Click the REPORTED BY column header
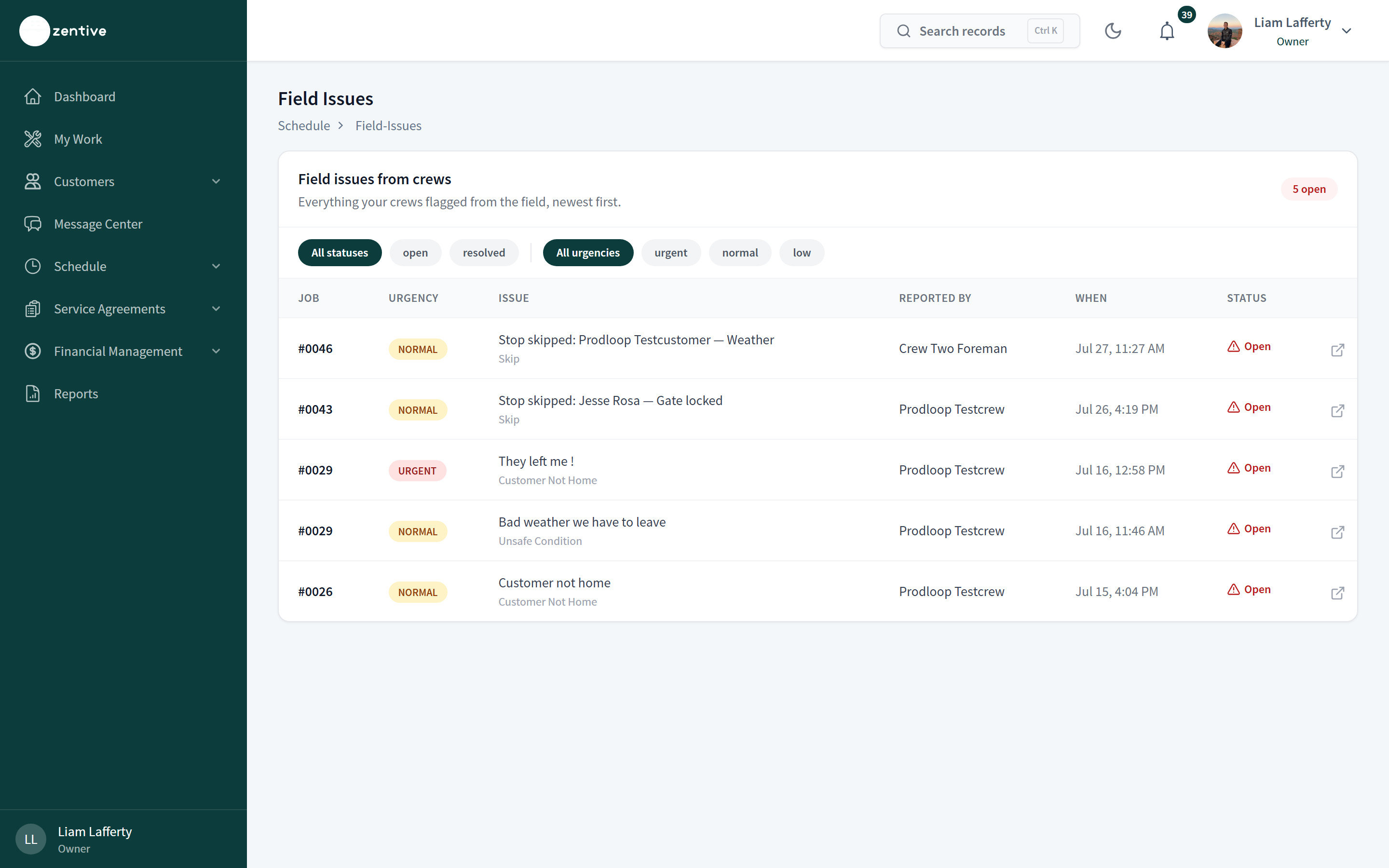 [x=935, y=298]
